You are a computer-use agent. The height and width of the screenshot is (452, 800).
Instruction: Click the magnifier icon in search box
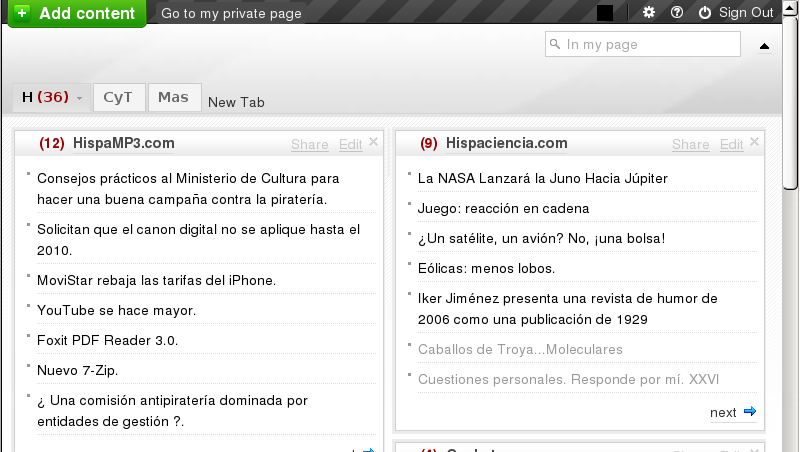coord(555,44)
